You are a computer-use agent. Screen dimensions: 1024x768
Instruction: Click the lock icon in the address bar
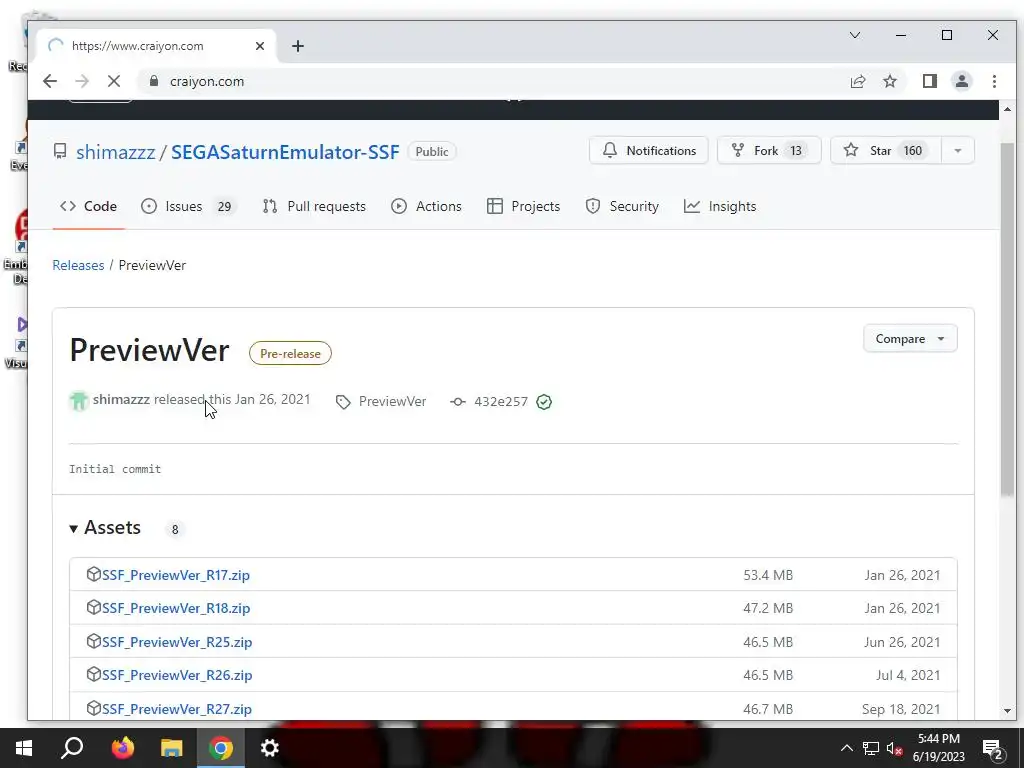click(x=154, y=81)
